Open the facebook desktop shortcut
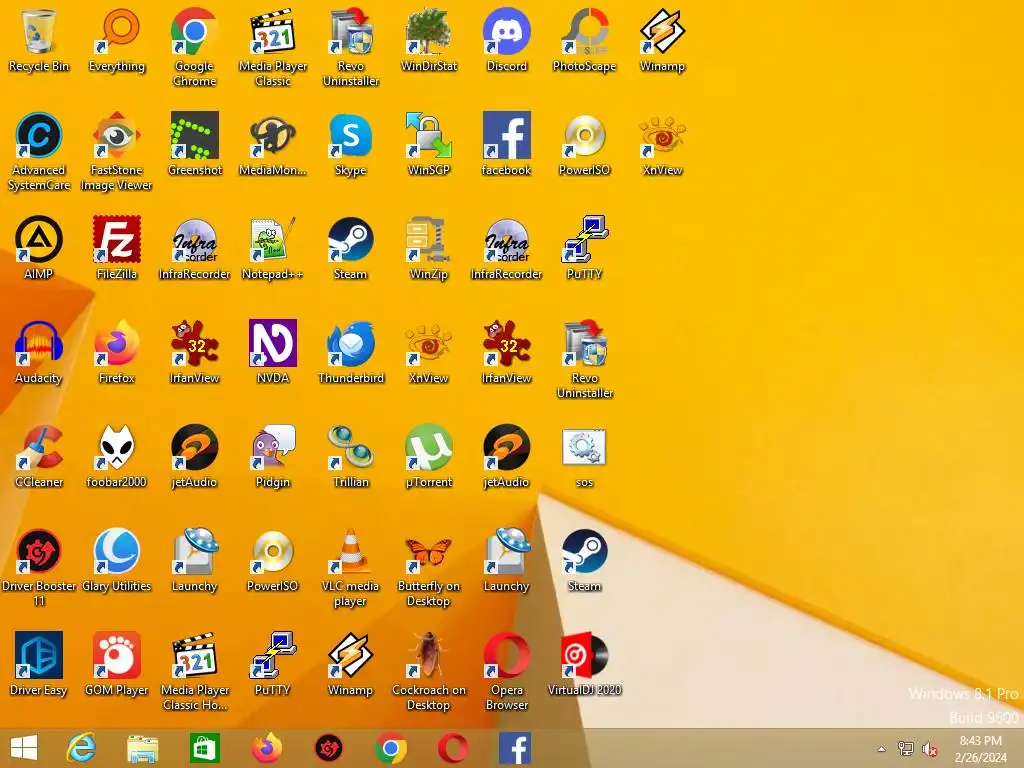 coord(507,146)
